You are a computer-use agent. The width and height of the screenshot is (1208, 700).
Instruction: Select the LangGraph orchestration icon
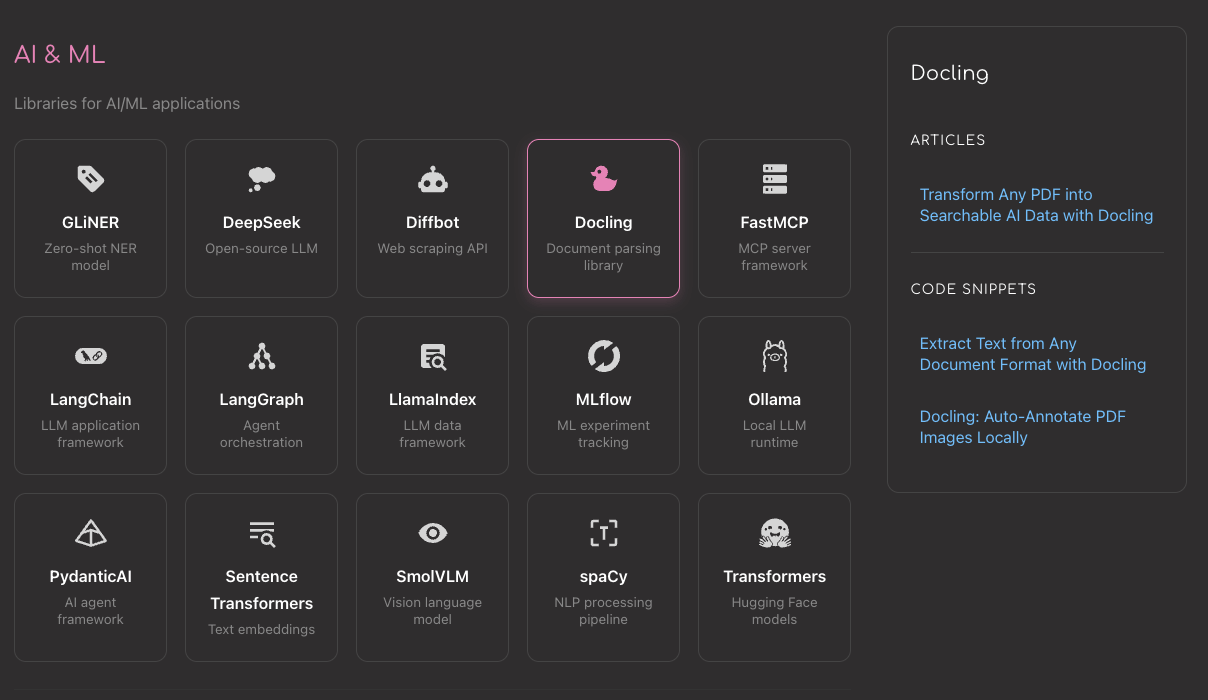coord(261,356)
